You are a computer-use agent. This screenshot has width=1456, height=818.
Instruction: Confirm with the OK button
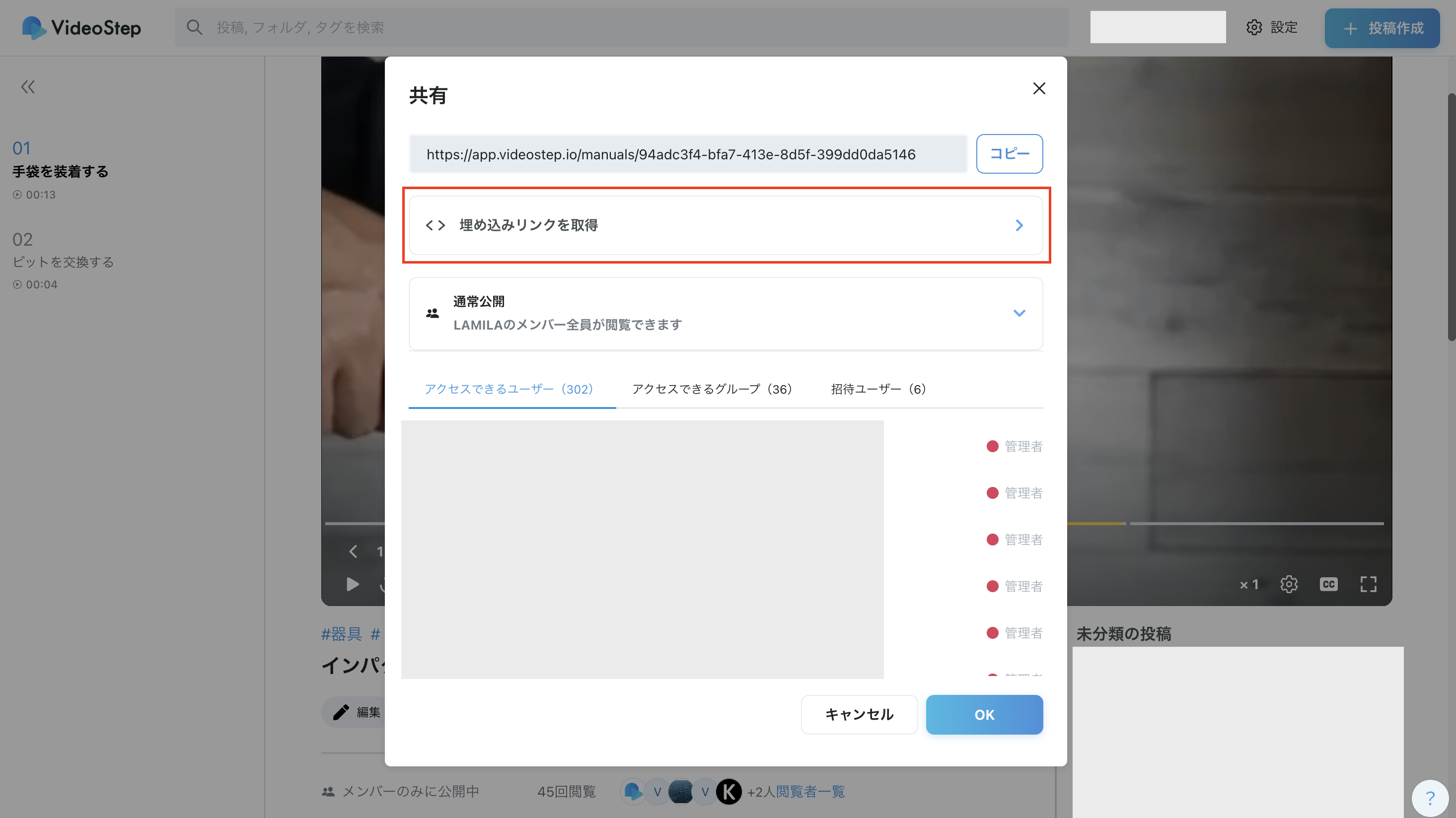click(x=983, y=715)
